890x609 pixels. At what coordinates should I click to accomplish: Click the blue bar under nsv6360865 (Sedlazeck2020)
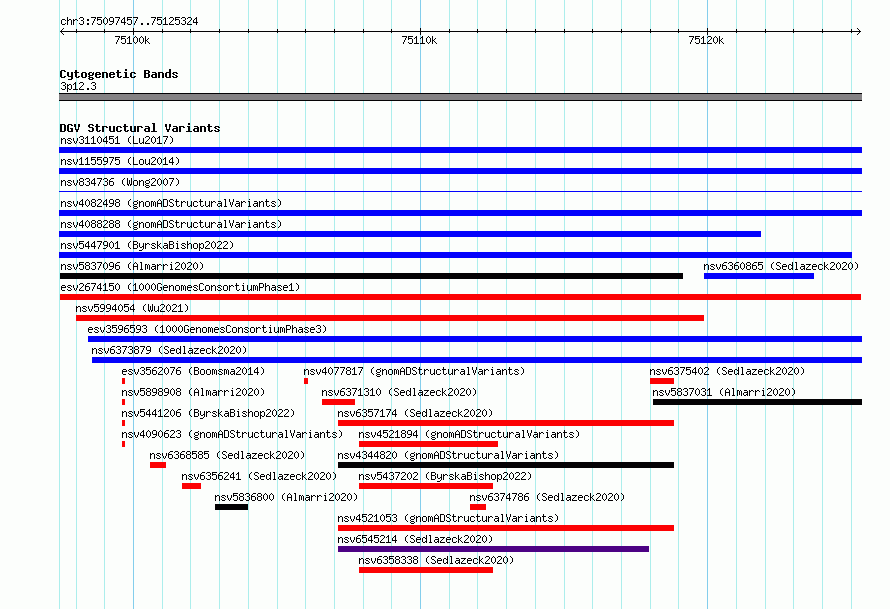pyautogui.click(x=759, y=276)
